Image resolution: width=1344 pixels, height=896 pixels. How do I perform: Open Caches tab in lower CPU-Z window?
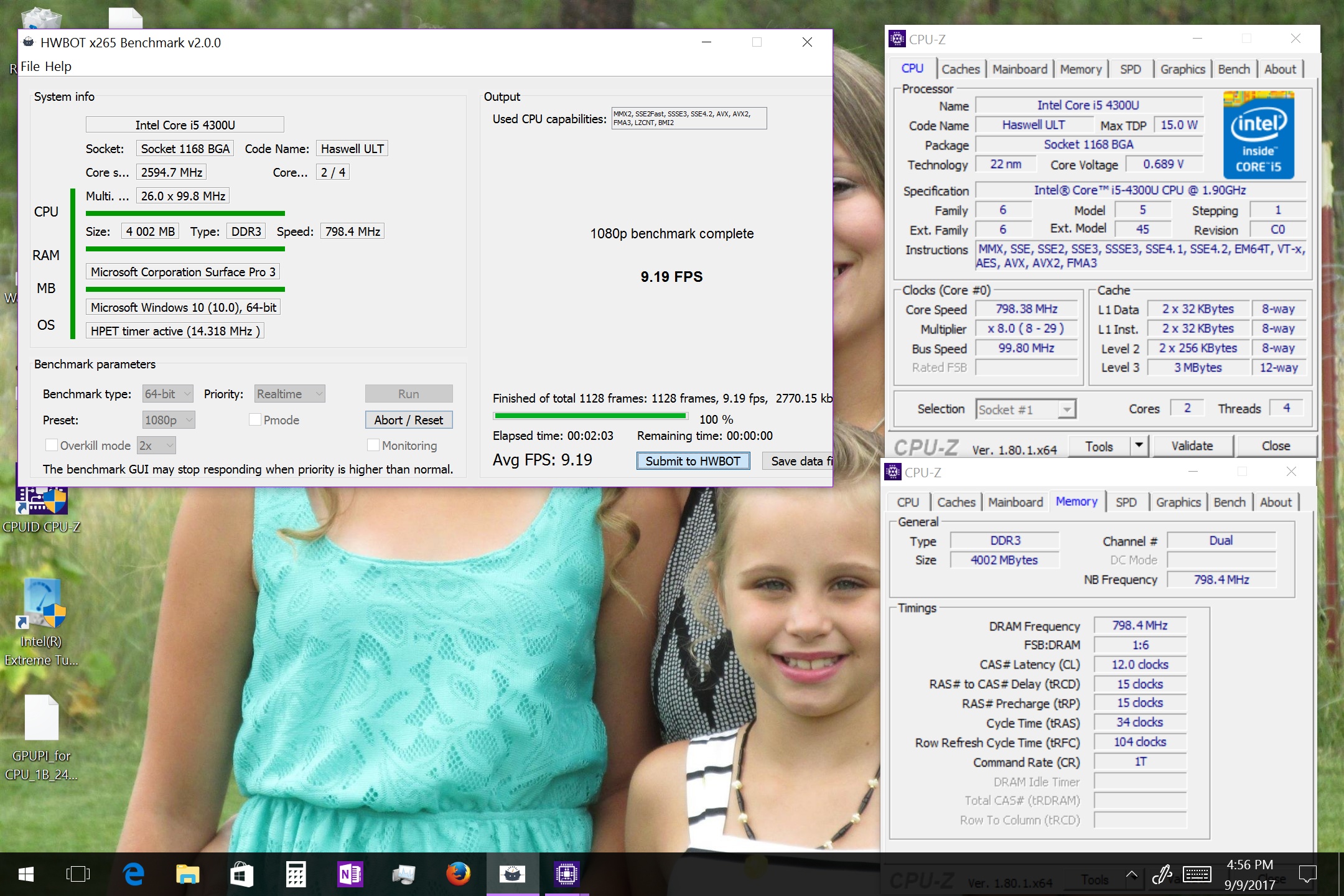pyautogui.click(x=956, y=502)
